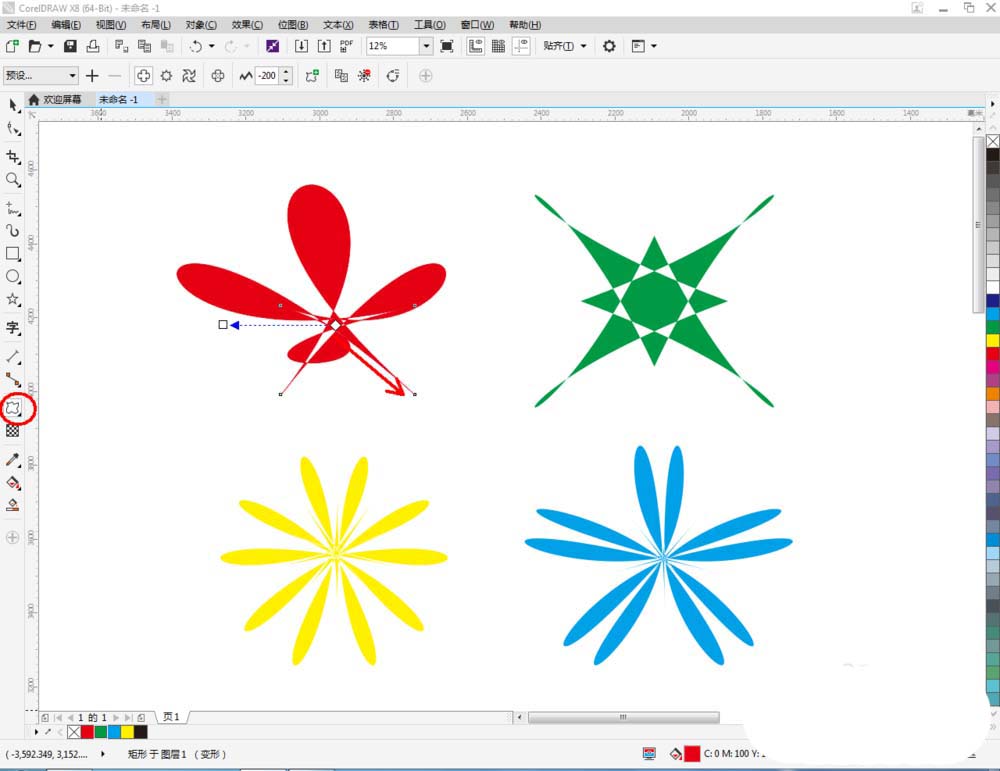This screenshot has height=771, width=1000.
Task: Click the Publish to PDF icon
Action: (345, 45)
